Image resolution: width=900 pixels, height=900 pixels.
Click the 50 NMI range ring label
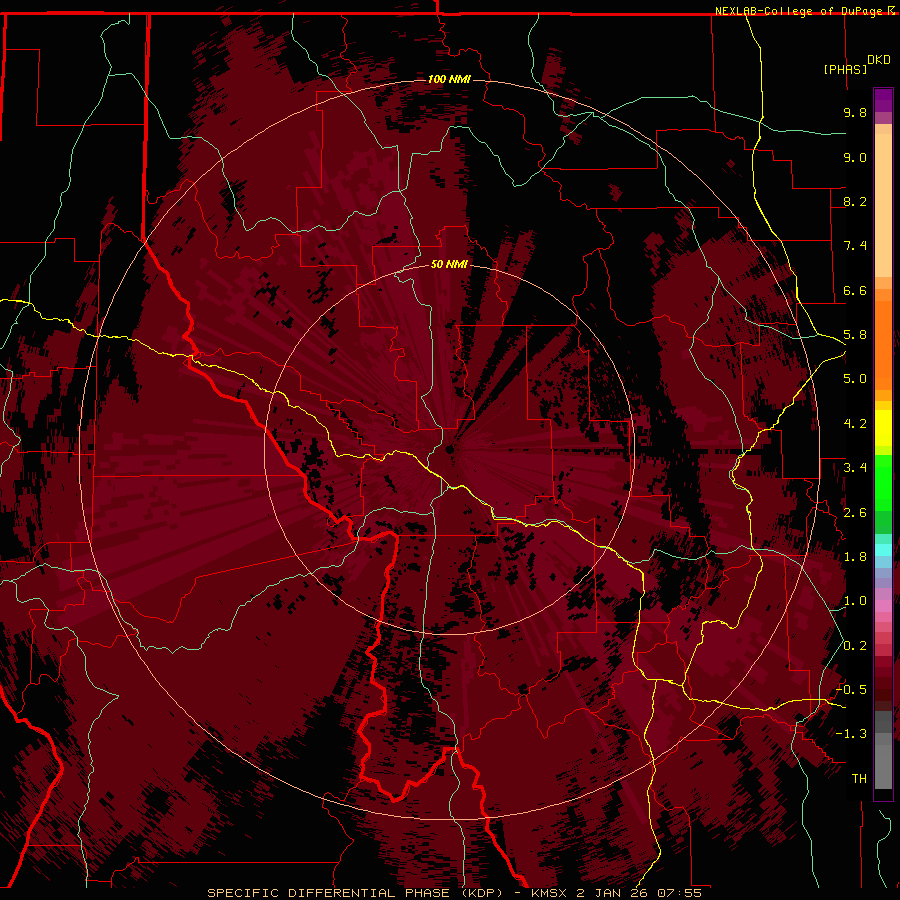pos(449,264)
